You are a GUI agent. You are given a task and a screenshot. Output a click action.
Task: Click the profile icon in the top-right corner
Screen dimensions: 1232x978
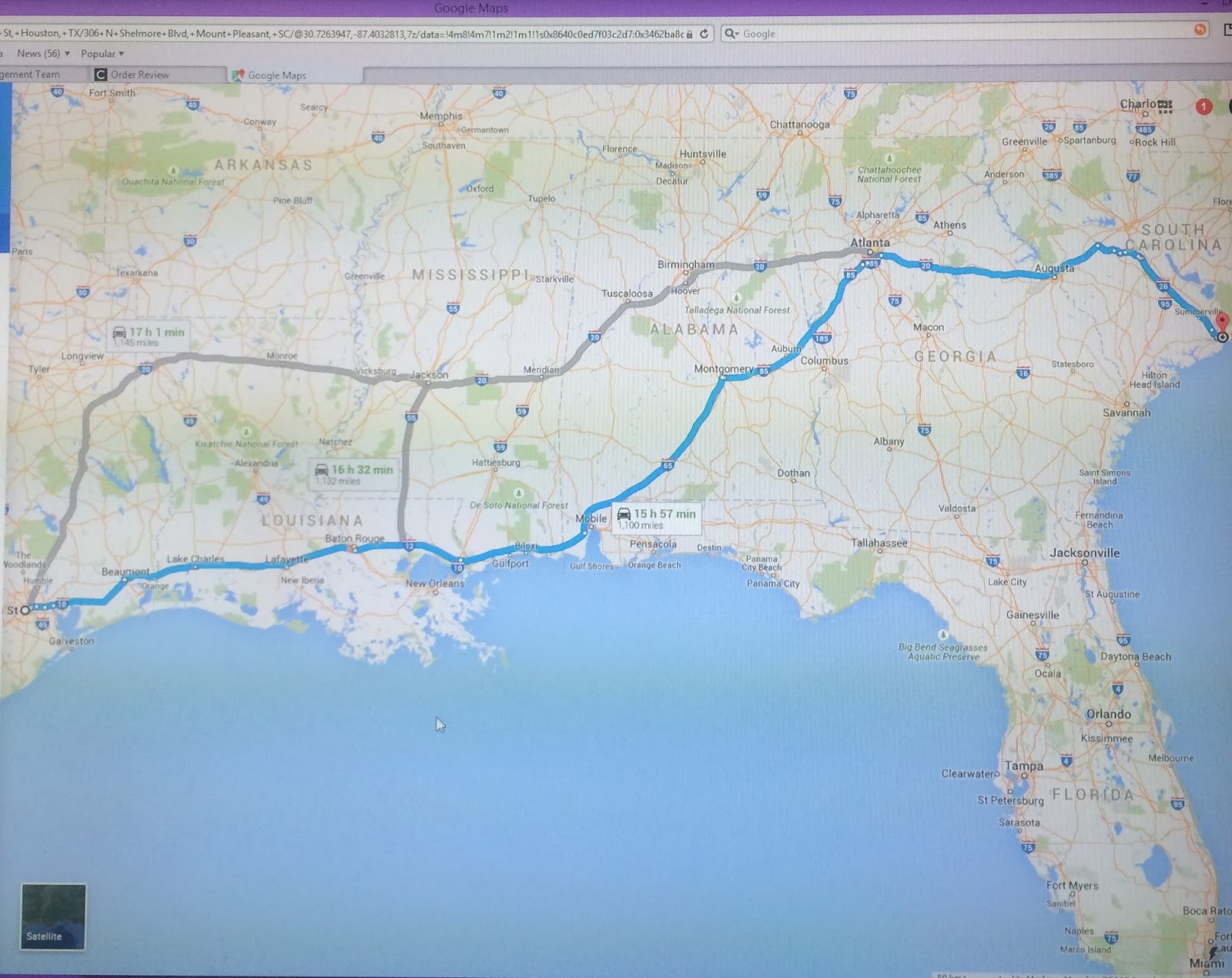[1228, 106]
